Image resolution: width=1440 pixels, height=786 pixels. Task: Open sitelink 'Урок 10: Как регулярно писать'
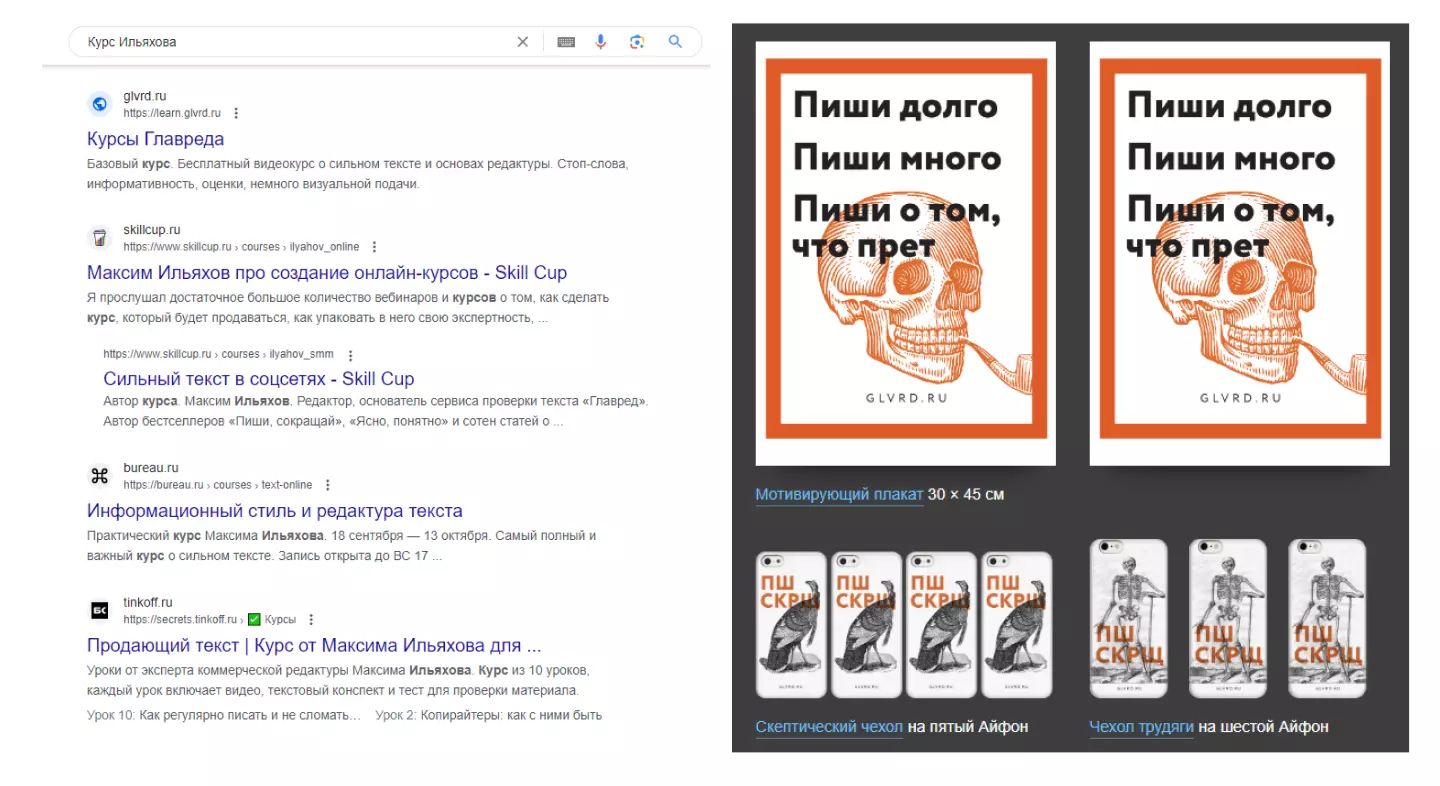223,715
